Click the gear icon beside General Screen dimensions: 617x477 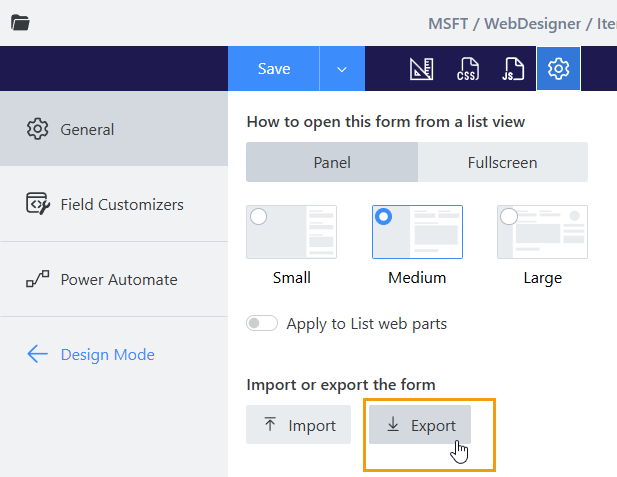click(38, 129)
